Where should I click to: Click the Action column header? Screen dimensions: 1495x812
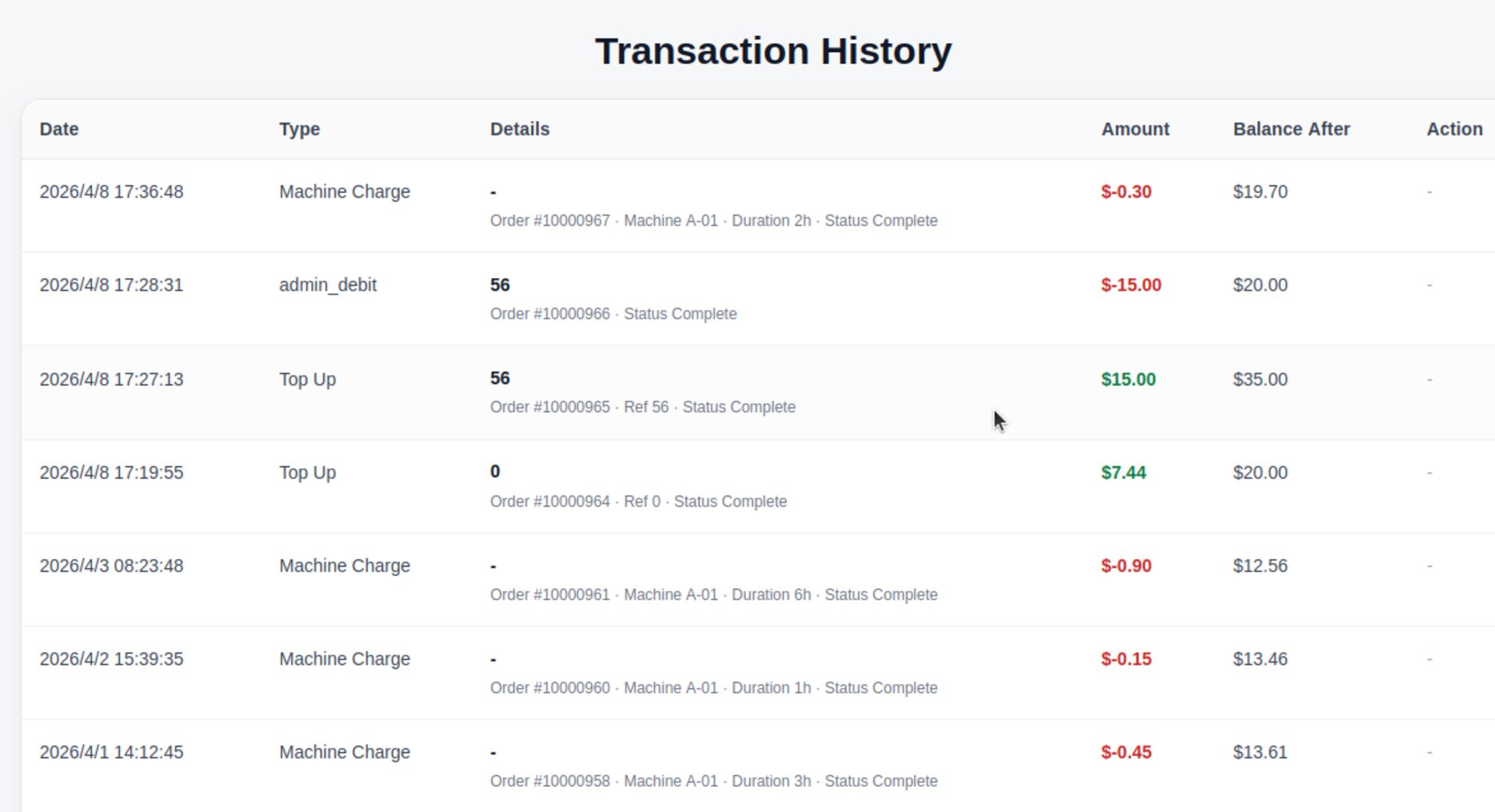coord(1454,129)
